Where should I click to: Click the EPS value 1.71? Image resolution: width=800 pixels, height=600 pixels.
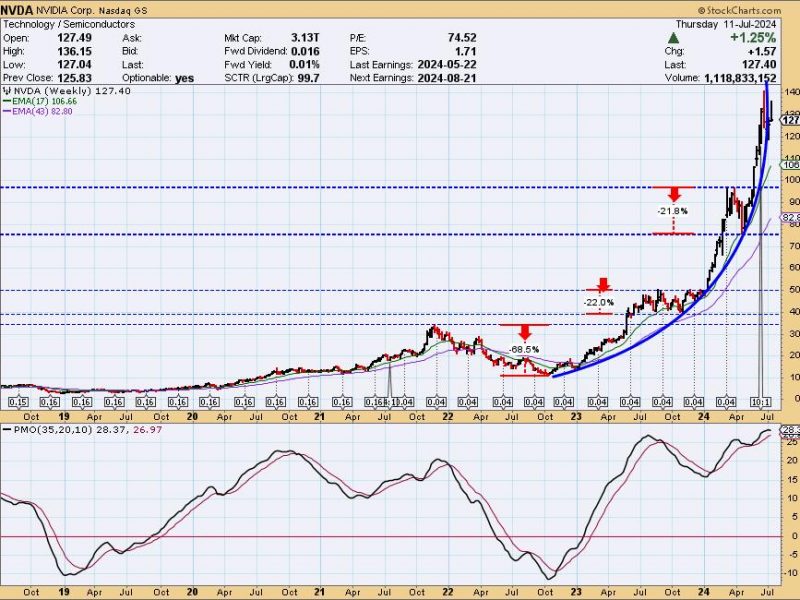465,51
